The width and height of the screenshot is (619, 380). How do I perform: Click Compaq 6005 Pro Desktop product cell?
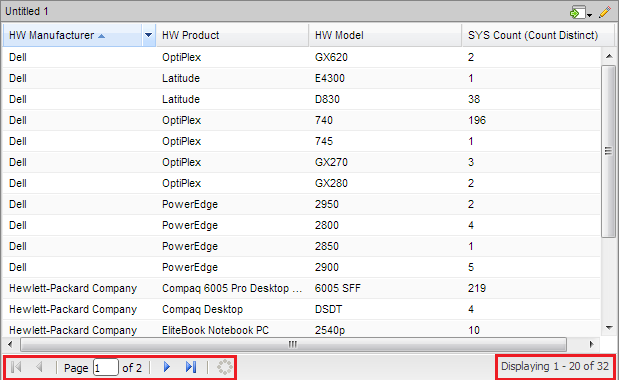pos(233,288)
